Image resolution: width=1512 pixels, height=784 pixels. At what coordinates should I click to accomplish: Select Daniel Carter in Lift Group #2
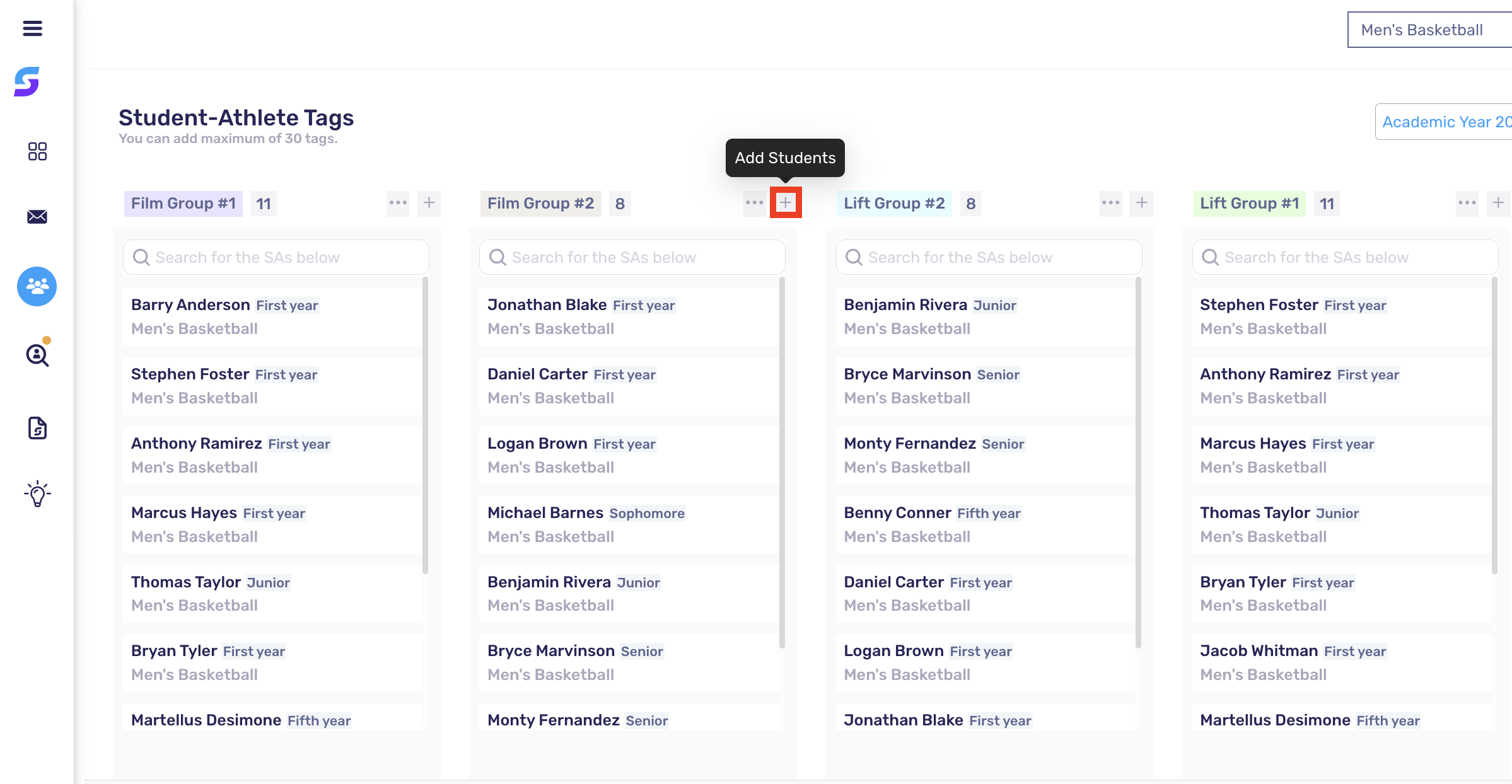(x=986, y=594)
